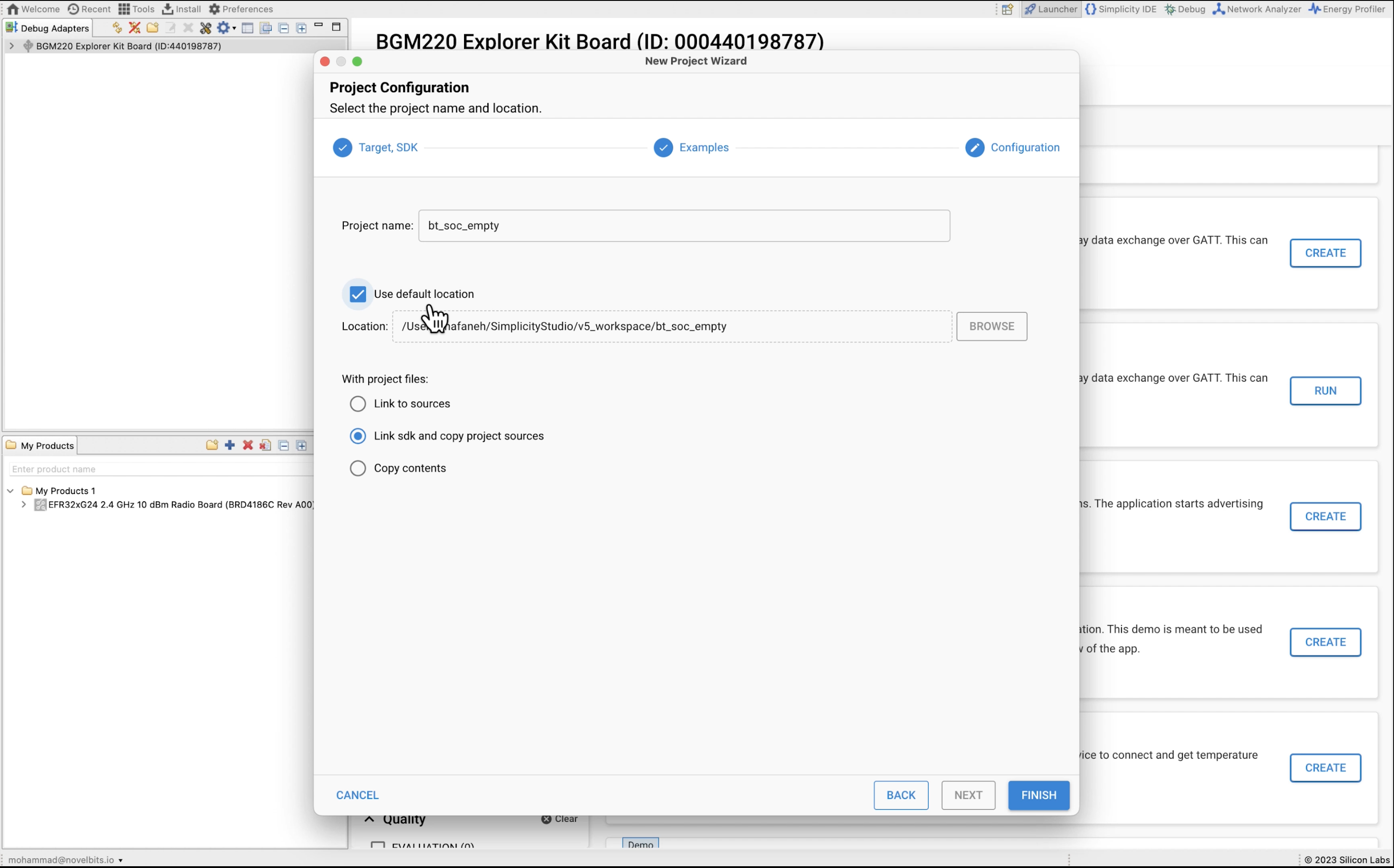Click the CANCEL link in the wizard
1394x868 pixels.
point(357,795)
